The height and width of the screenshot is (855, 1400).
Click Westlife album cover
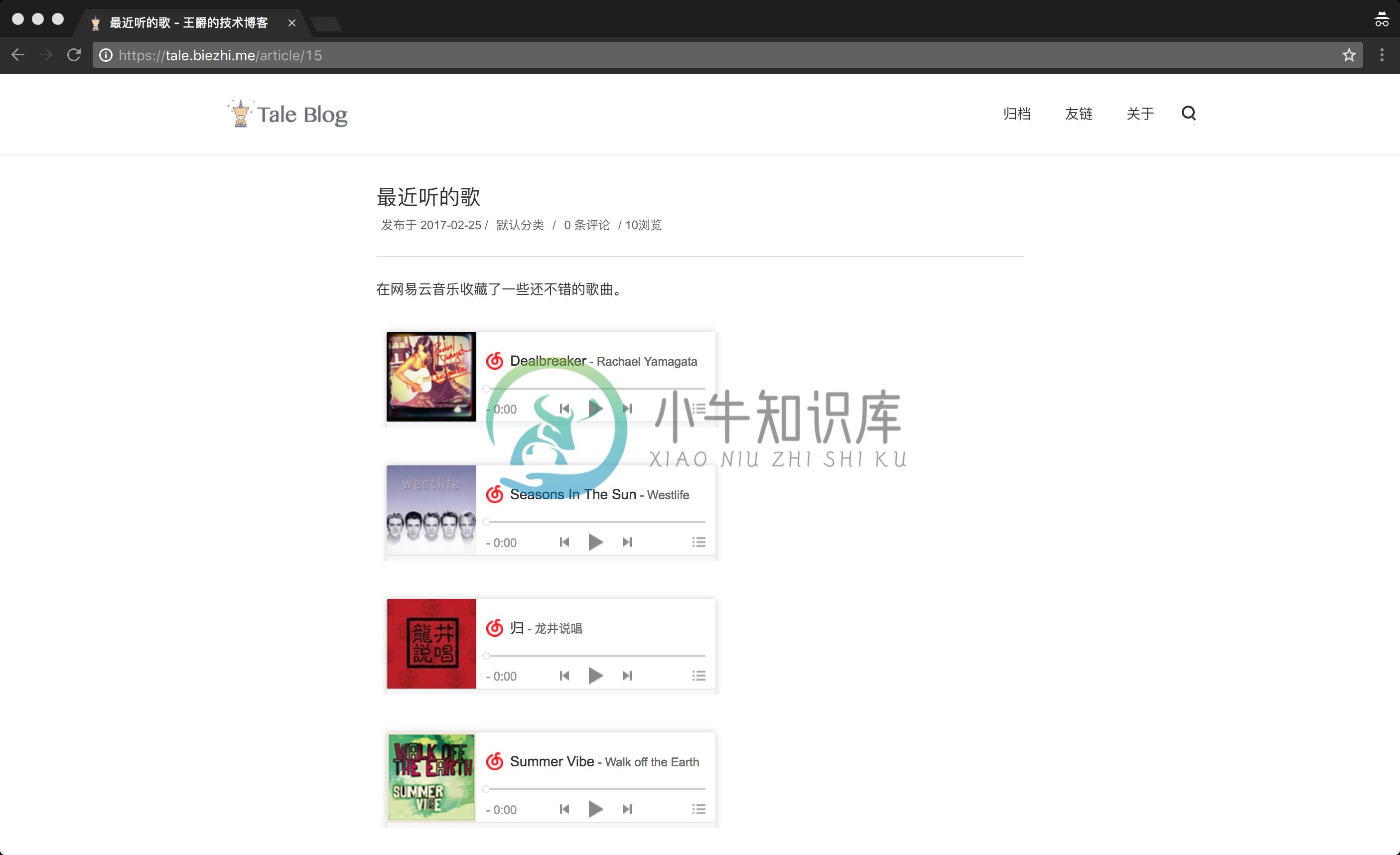(431, 510)
